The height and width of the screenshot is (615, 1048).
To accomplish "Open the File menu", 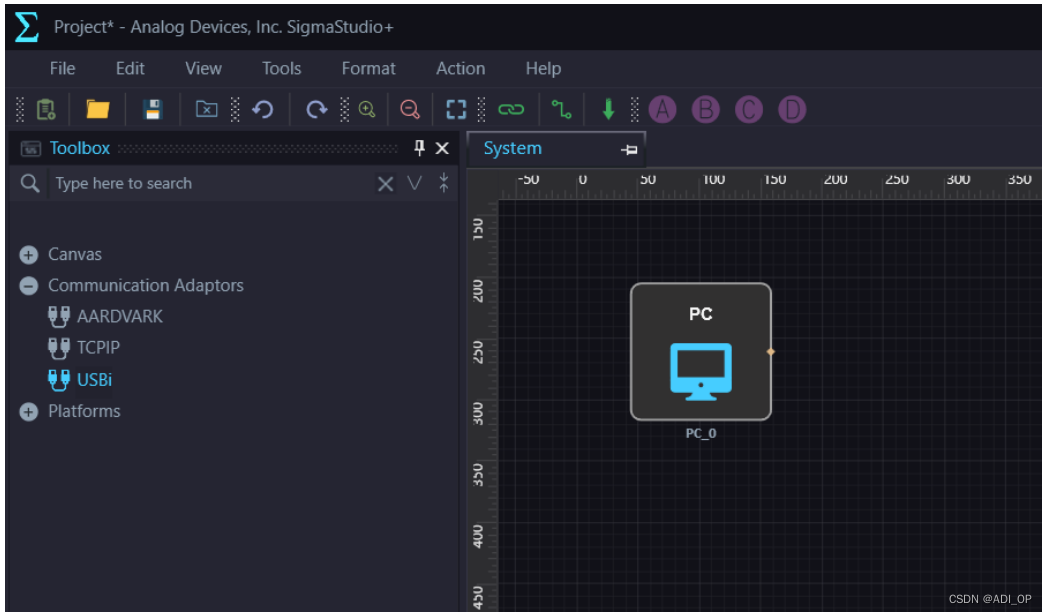I will [62, 68].
